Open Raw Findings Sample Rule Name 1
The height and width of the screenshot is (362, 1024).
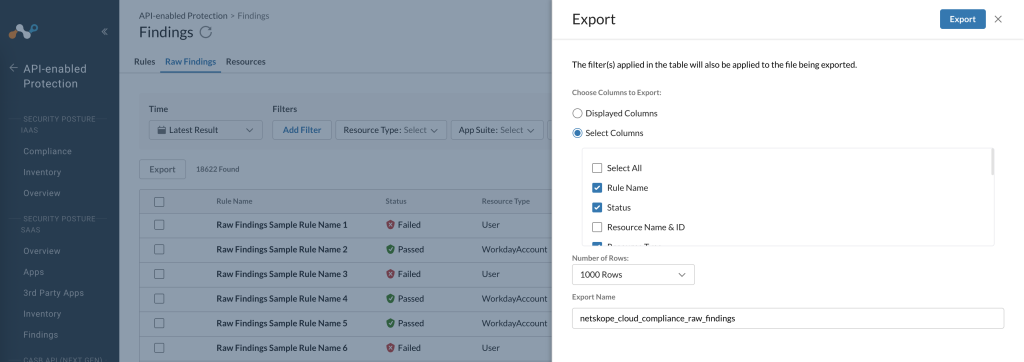point(281,225)
